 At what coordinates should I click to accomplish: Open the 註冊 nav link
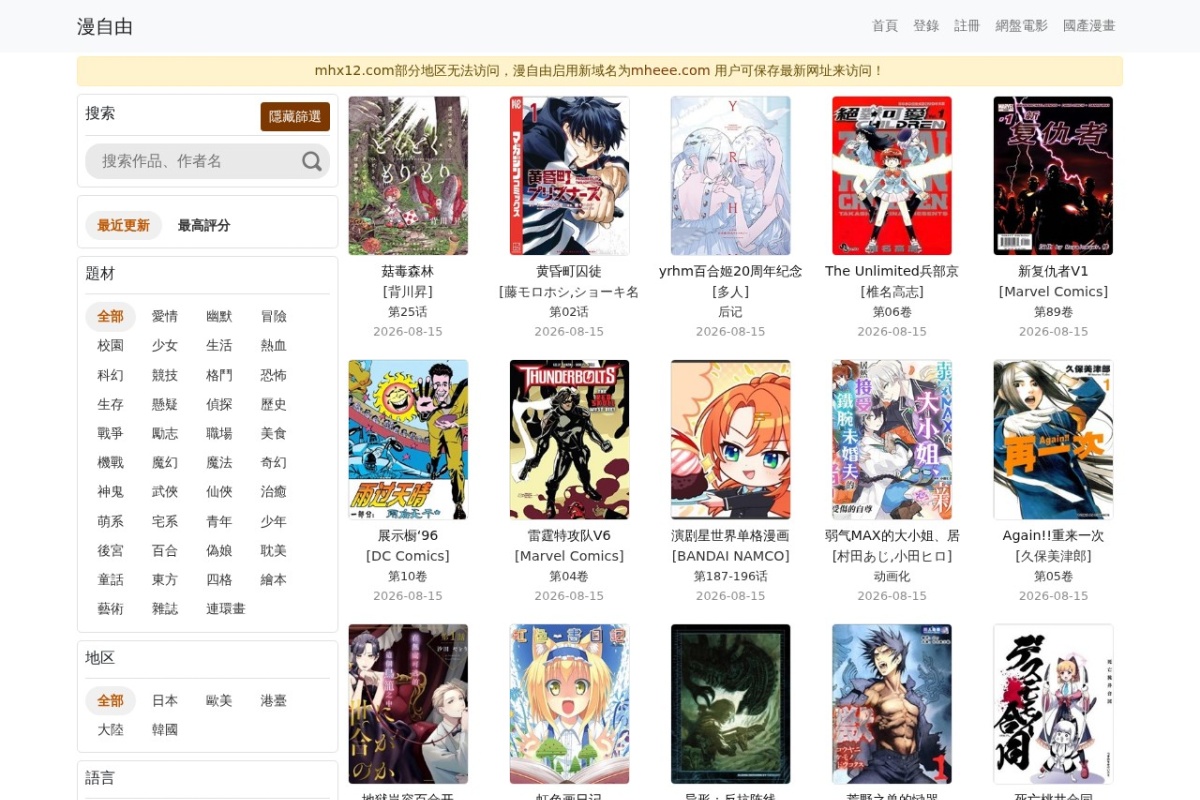967,26
